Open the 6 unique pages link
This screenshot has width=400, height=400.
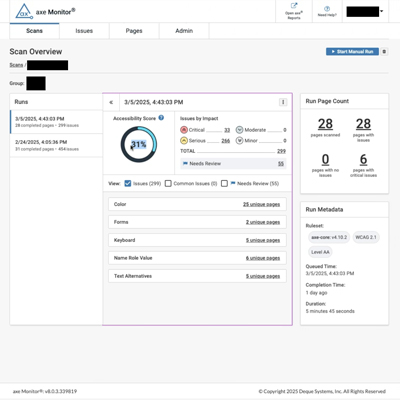[263, 258]
